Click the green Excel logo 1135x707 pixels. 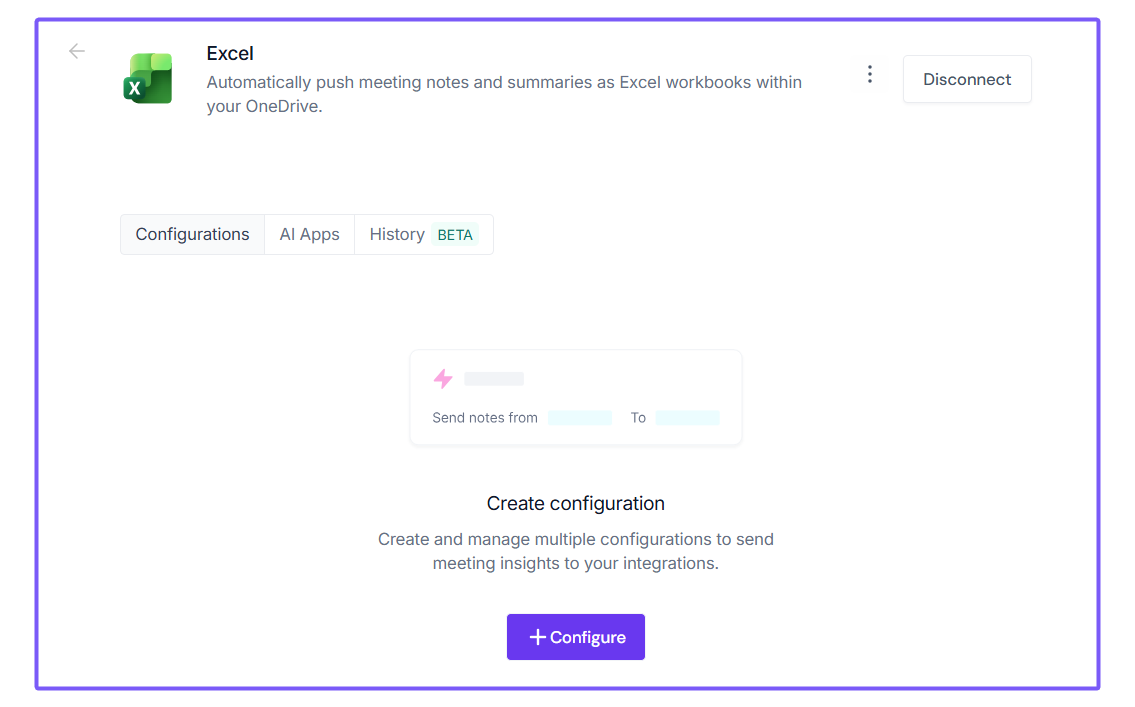pyautogui.click(x=148, y=79)
